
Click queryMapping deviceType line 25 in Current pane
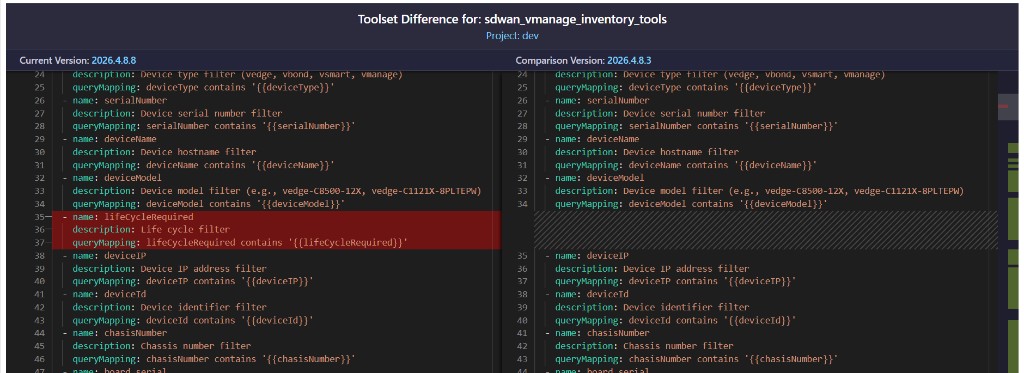click(204, 88)
